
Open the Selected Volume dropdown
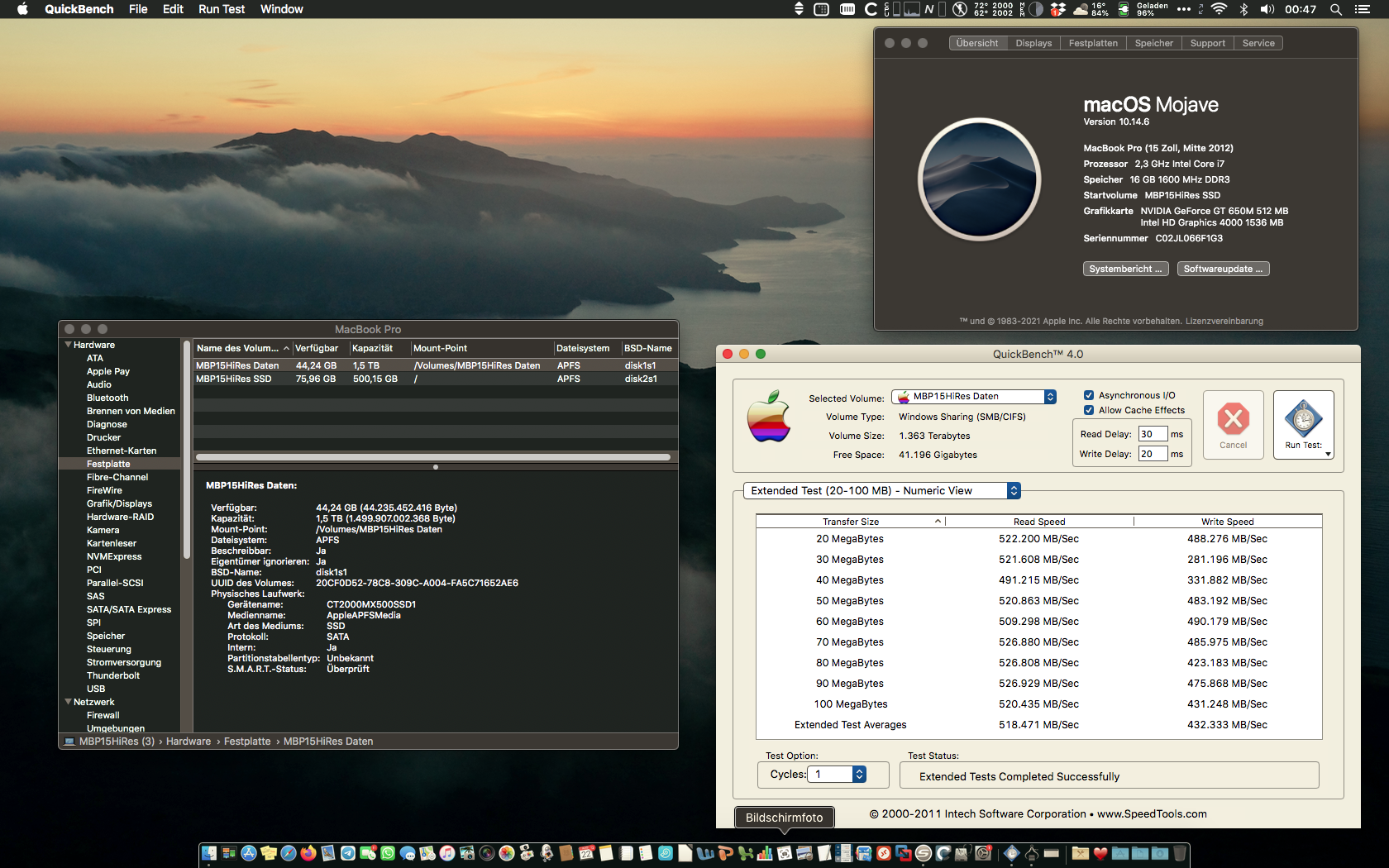click(973, 397)
